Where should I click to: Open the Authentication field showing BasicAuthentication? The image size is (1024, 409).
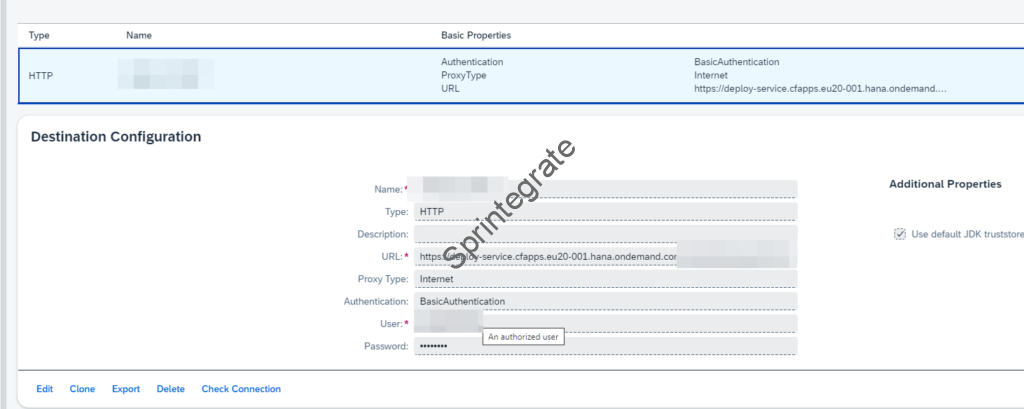point(605,301)
